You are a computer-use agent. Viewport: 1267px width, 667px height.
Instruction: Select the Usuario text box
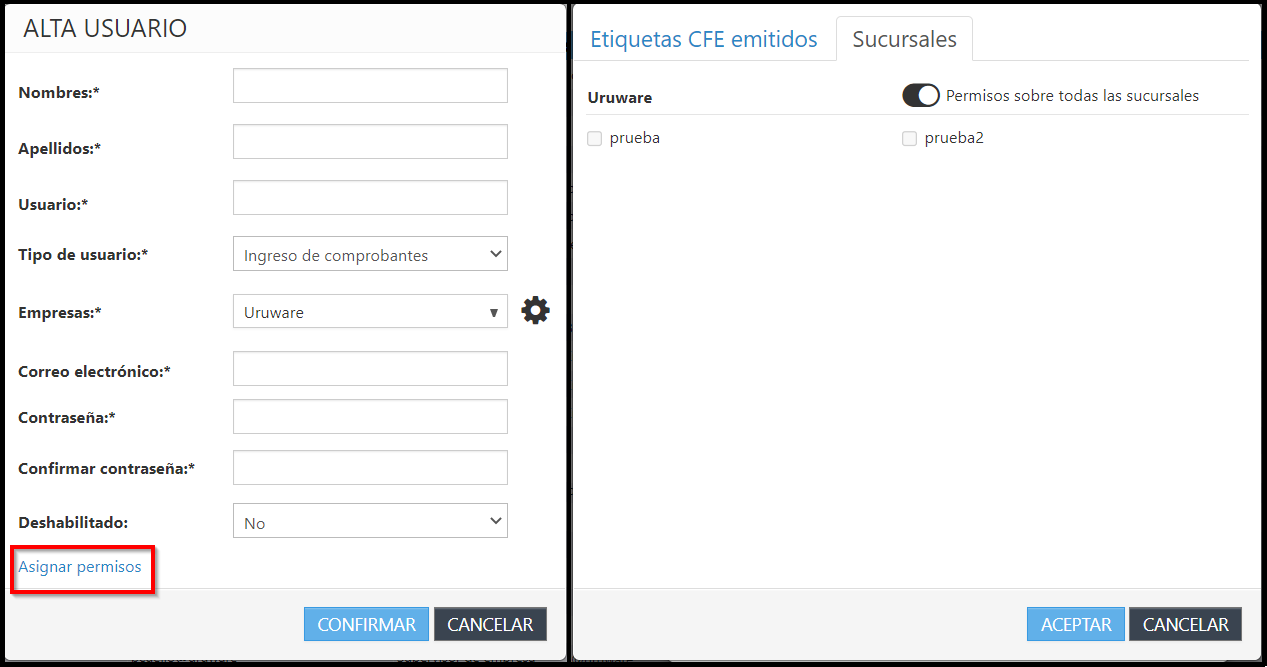coord(370,198)
